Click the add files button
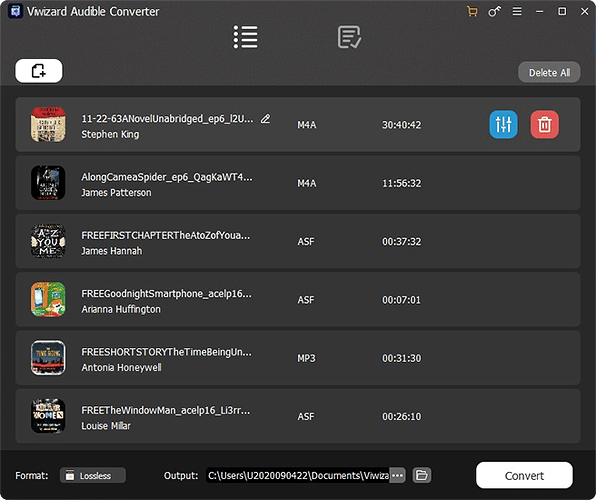The height and width of the screenshot is (500, 596). click(x=39, y=71)
